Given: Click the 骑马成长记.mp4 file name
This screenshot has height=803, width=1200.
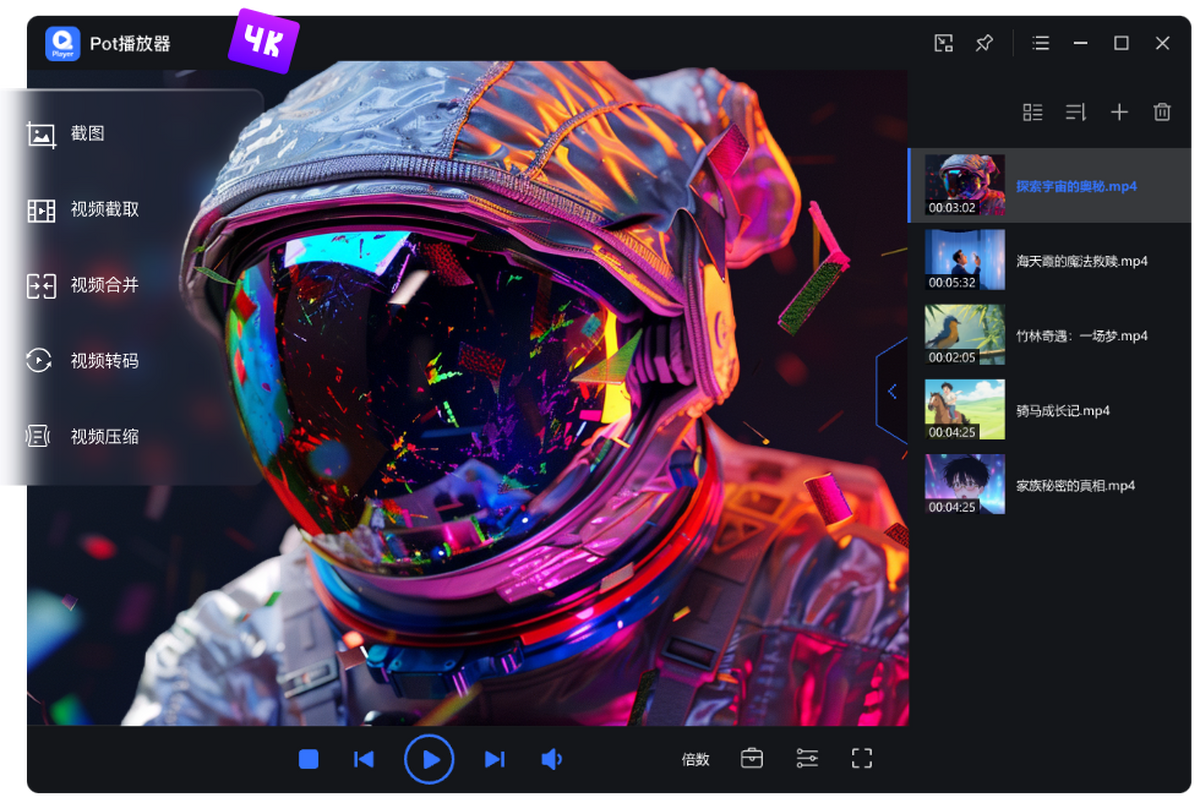Looking at the screenshot, I should (1063, 411).
